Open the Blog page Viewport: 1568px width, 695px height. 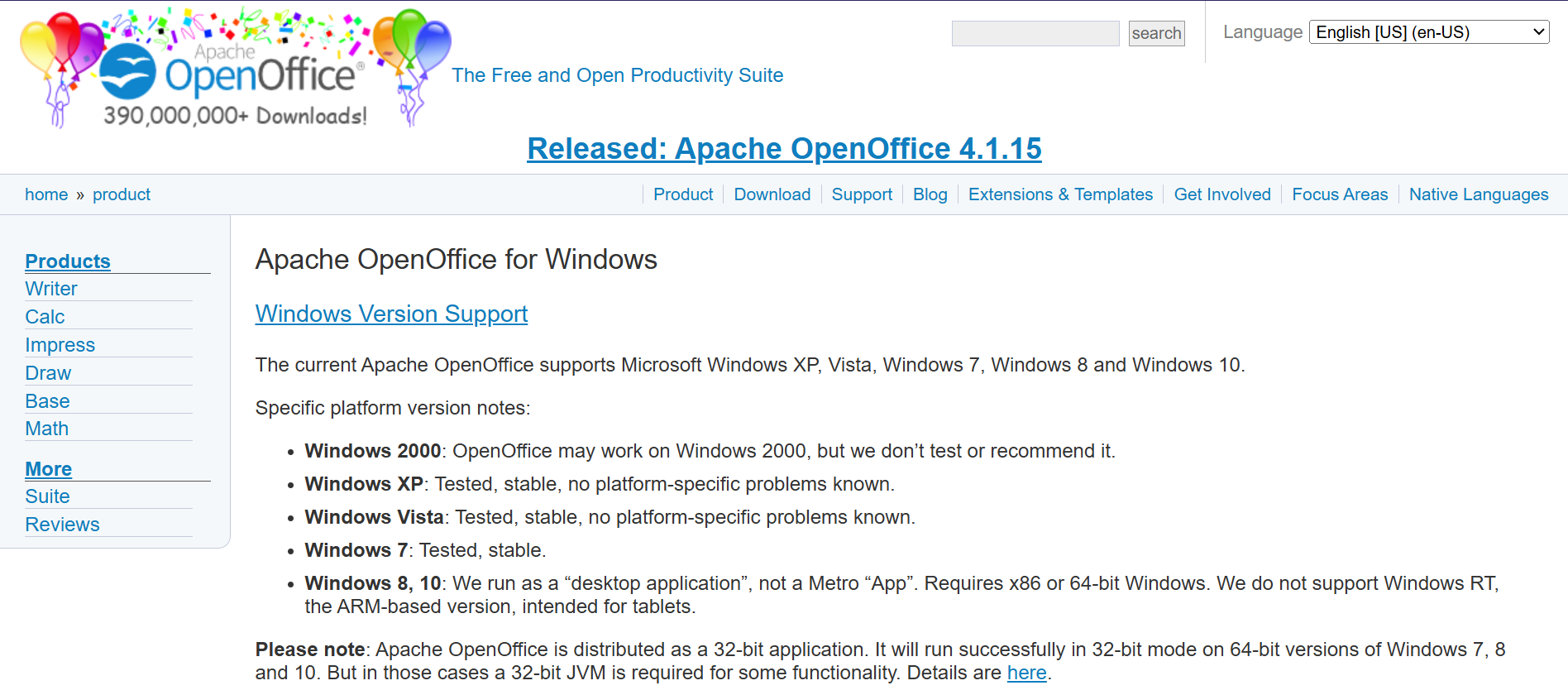[930, 194]
